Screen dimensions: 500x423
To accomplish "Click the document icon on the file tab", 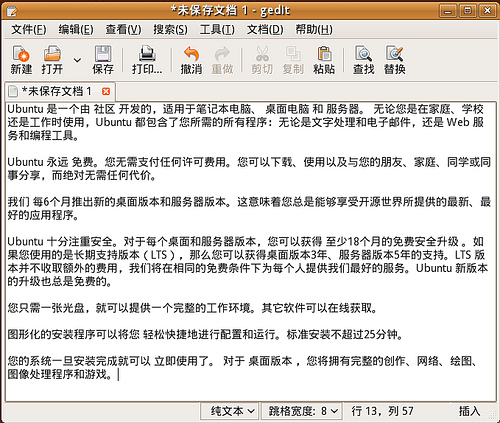I will point(13,91).
